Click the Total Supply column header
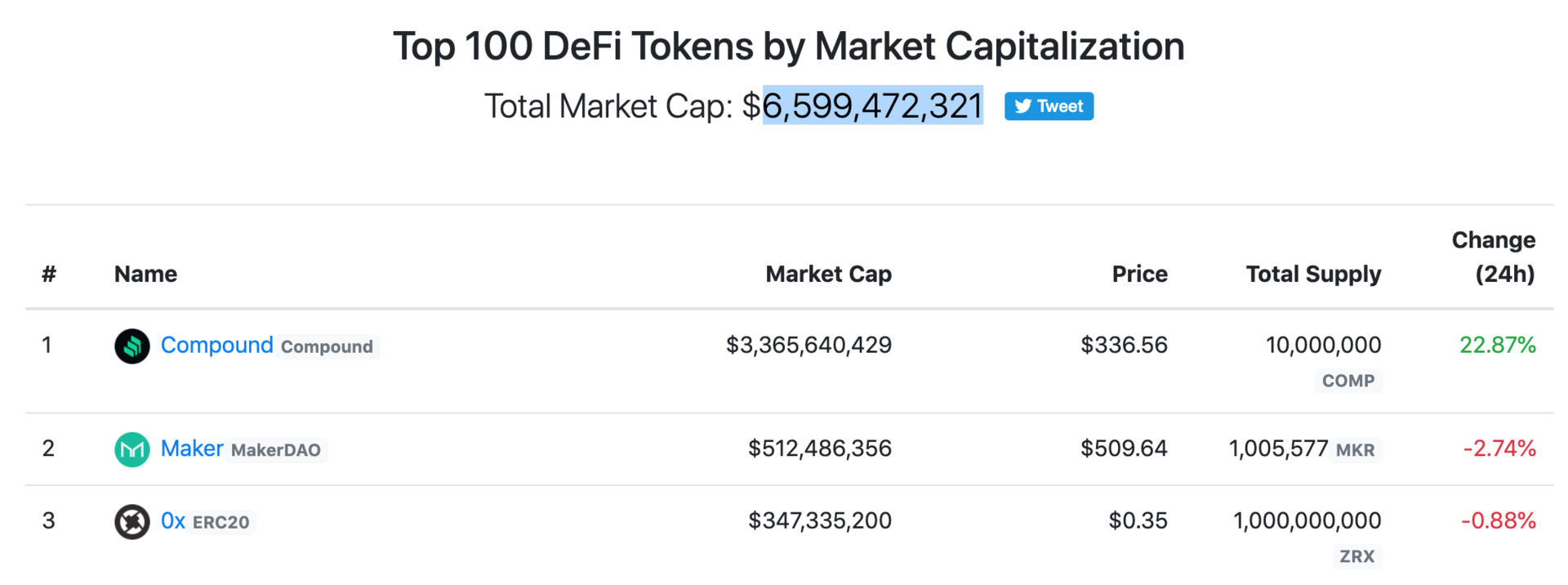Image resolution: width=1568 pixels, height=585 pixels. (x=1313, y=274)
